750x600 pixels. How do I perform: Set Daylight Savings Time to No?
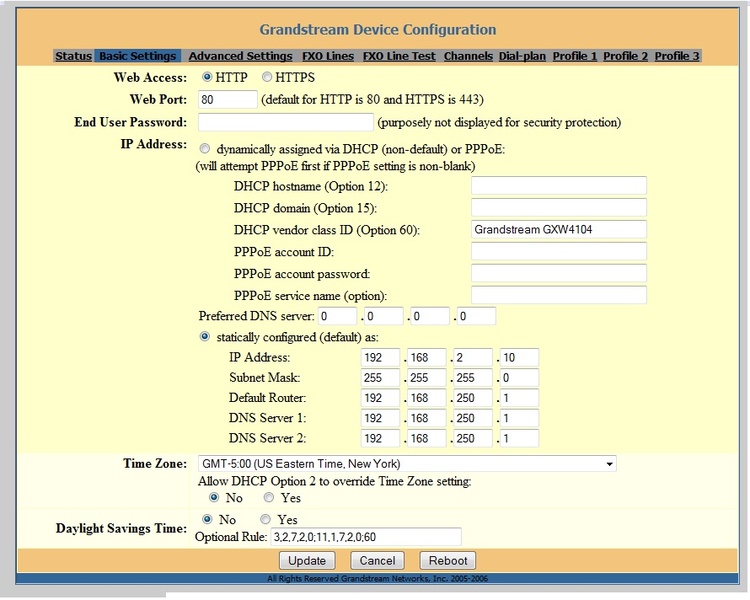click(x=207, y=519)
